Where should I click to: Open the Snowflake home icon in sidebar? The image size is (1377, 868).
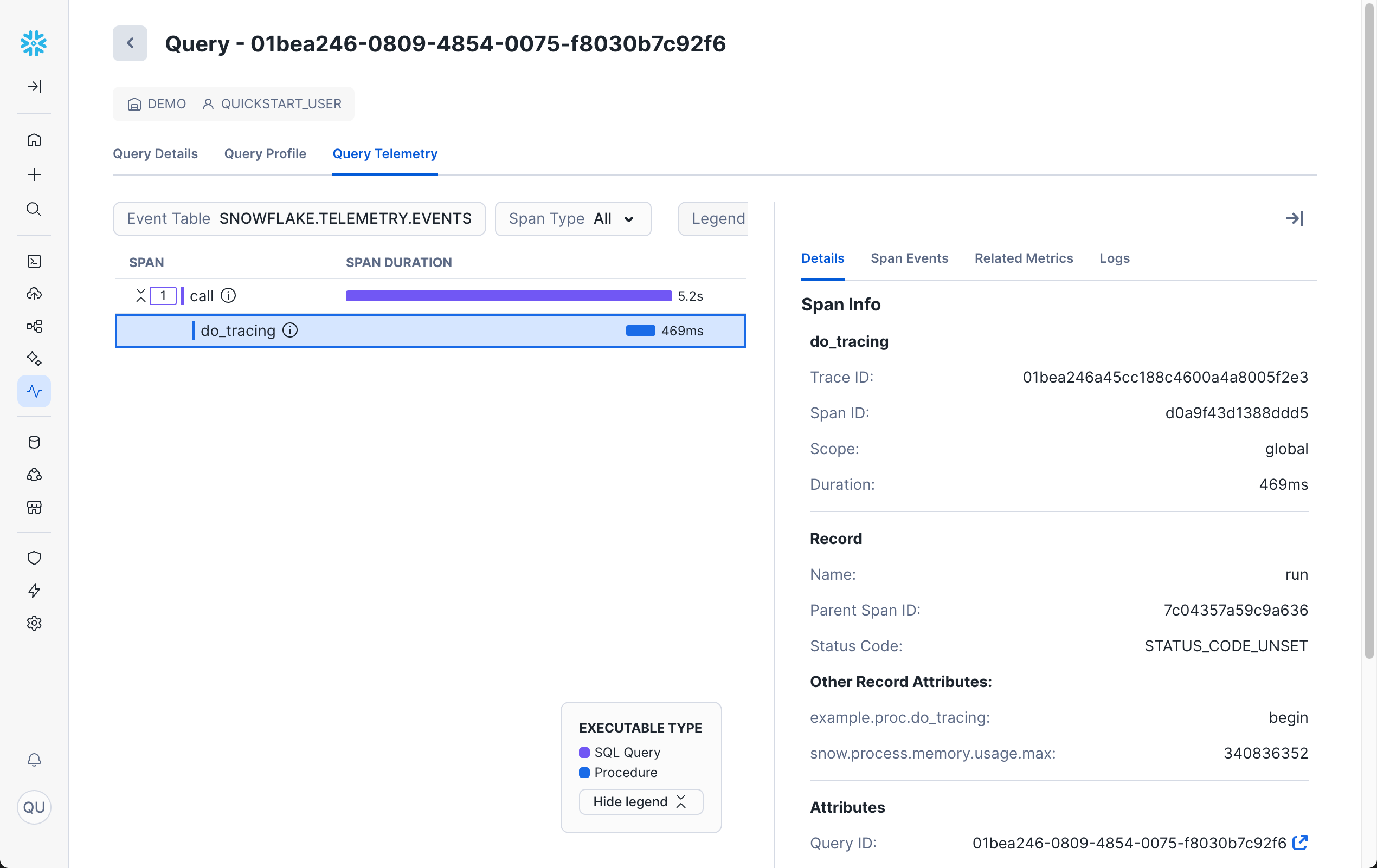(34, 139)
